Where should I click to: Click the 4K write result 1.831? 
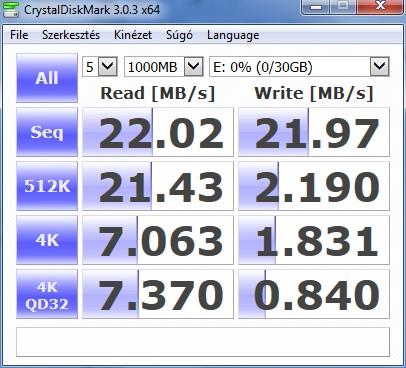[314, 240]
